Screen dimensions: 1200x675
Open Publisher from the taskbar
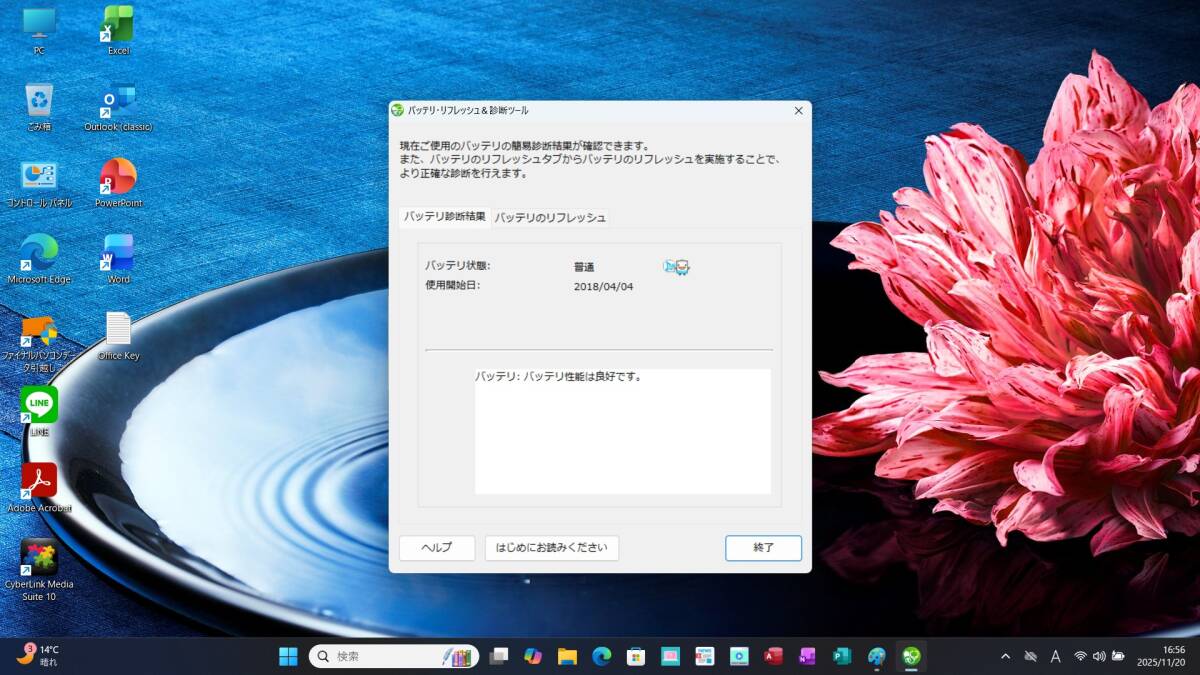pos(842,656)
